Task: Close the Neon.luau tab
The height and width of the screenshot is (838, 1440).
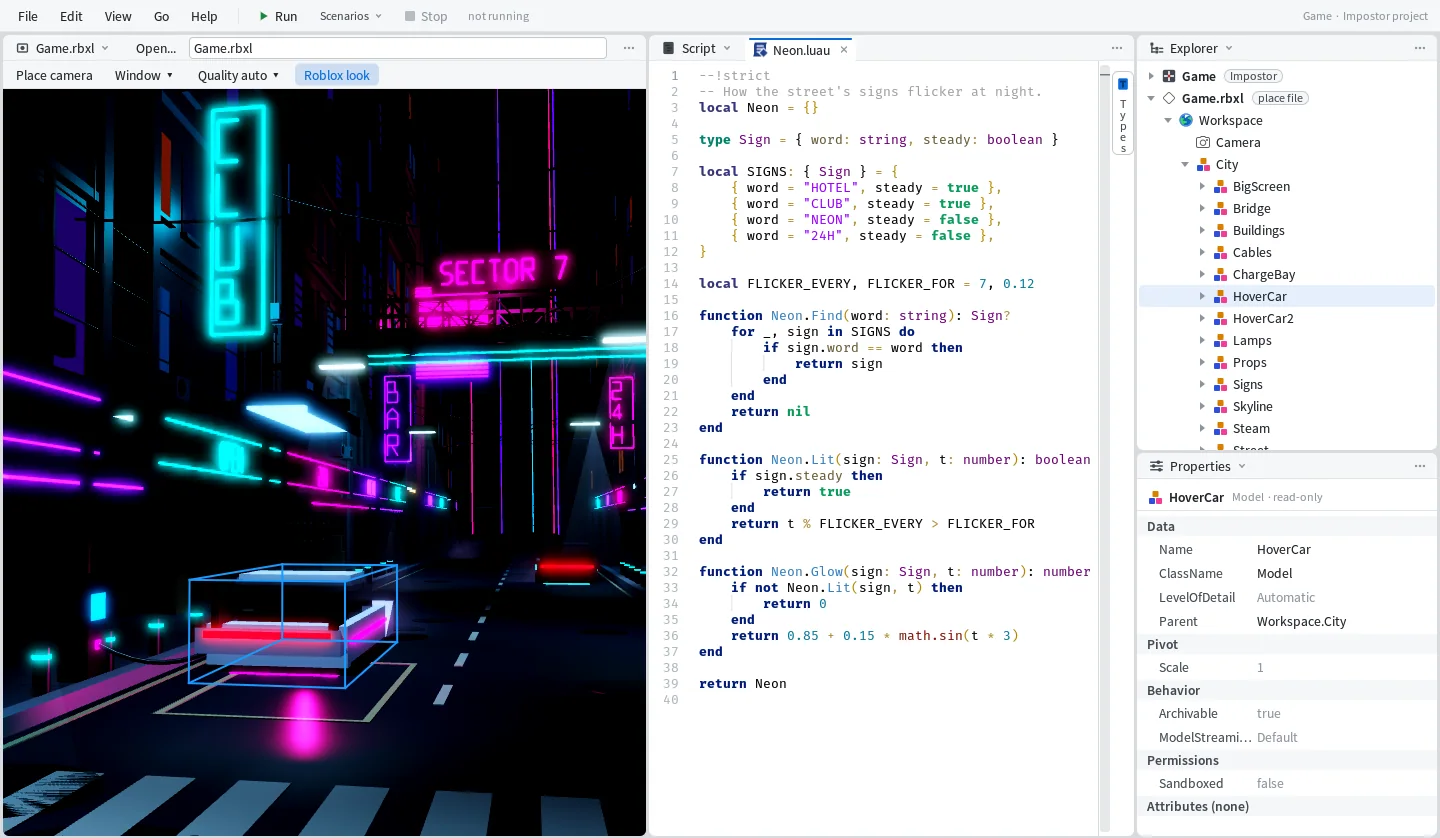Action: point(844,49)
